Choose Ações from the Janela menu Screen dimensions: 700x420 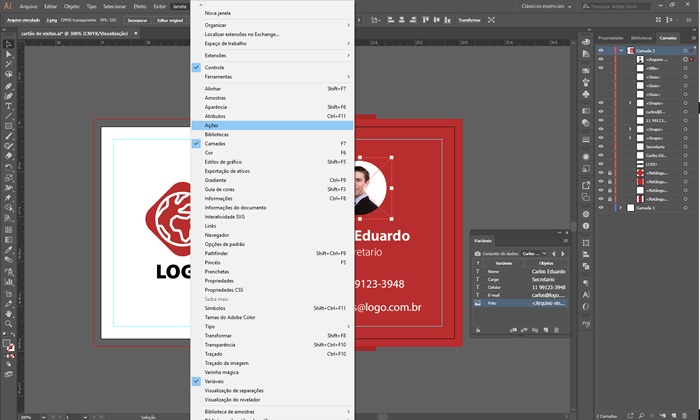272,125
